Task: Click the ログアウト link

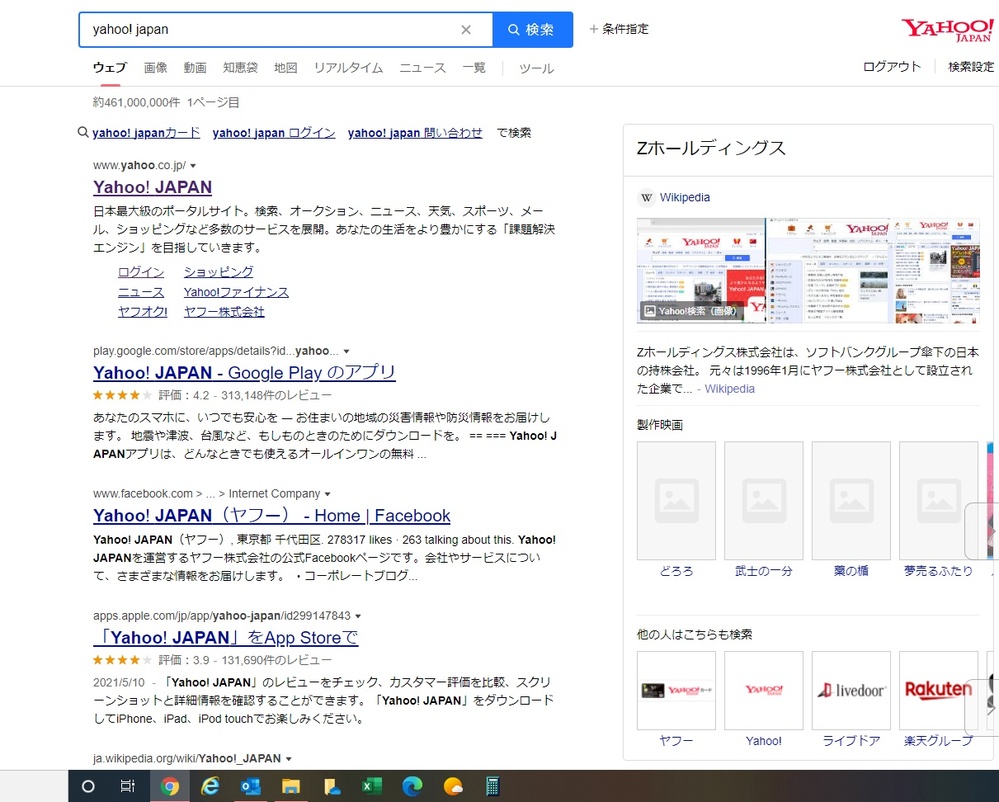Action: tap(891, 66)
